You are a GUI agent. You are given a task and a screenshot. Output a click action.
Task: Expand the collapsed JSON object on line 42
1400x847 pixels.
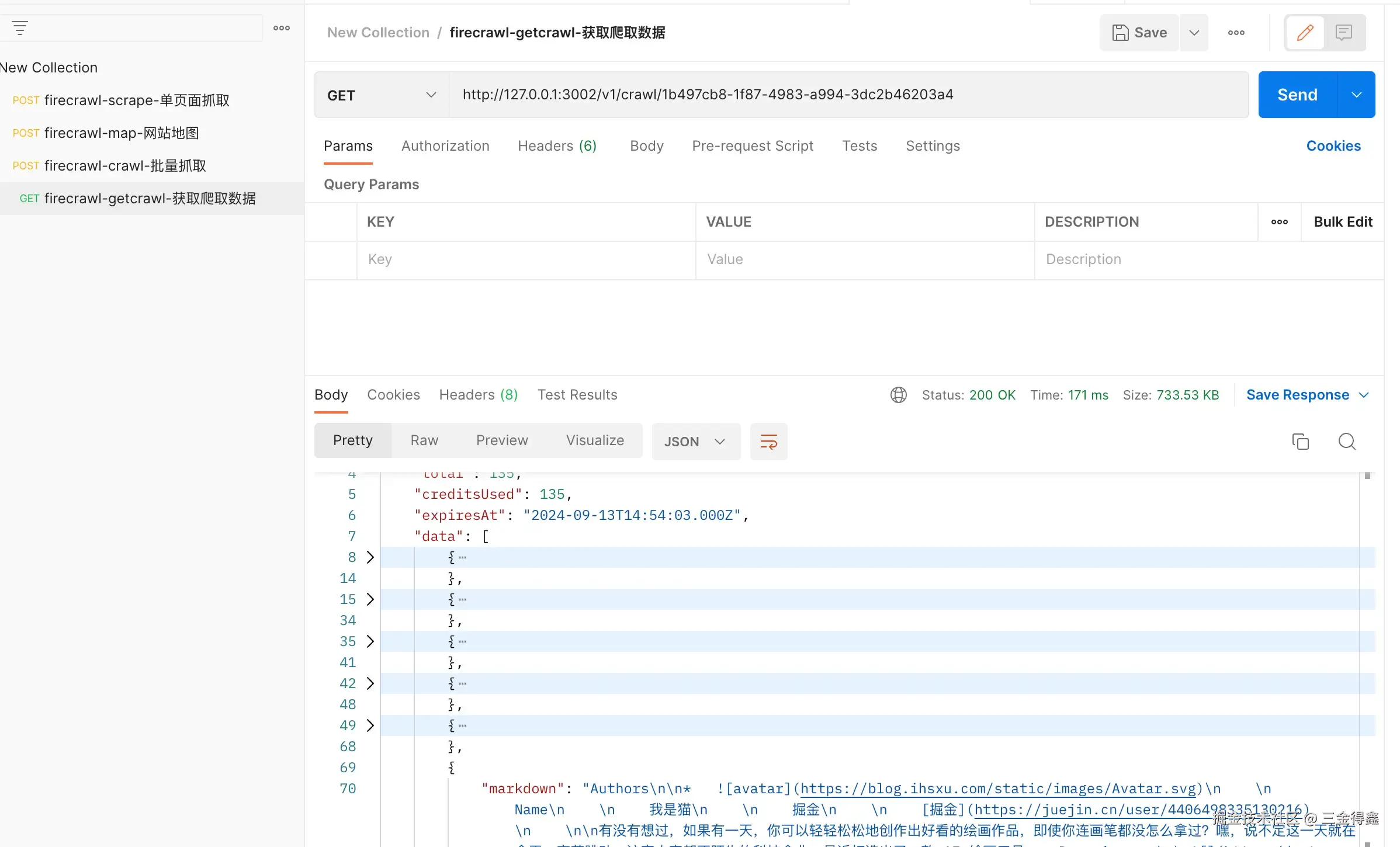[x=370, y=683]
